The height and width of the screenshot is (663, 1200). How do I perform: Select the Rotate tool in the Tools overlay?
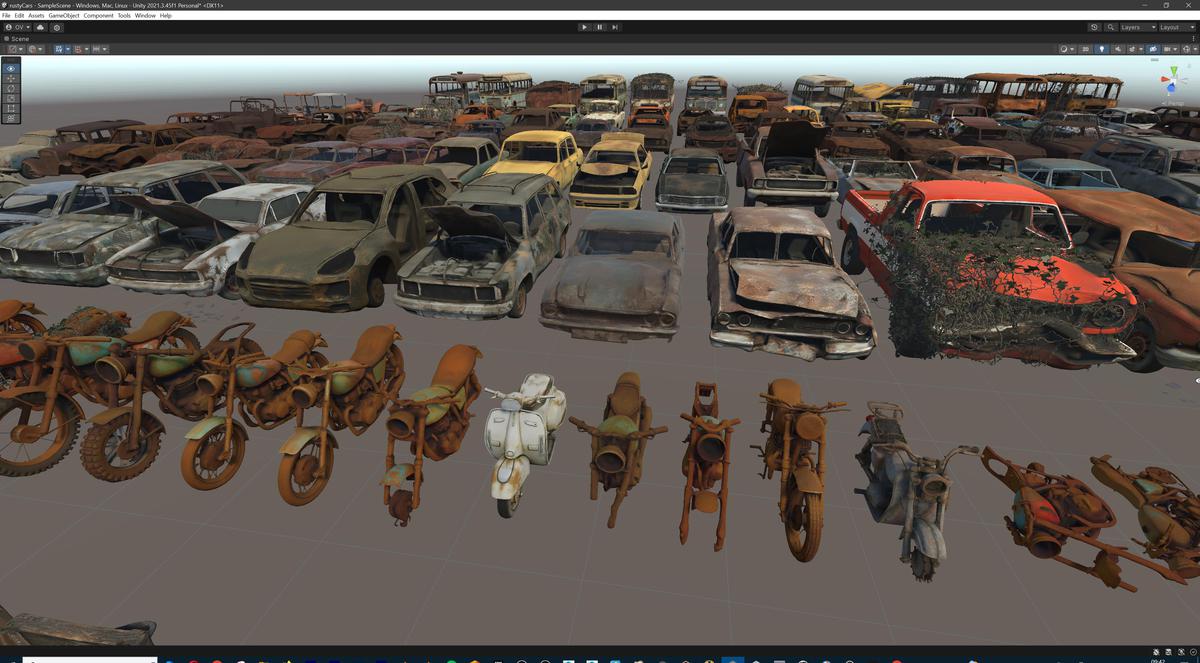pyautogui.click(x=10, y=89)
